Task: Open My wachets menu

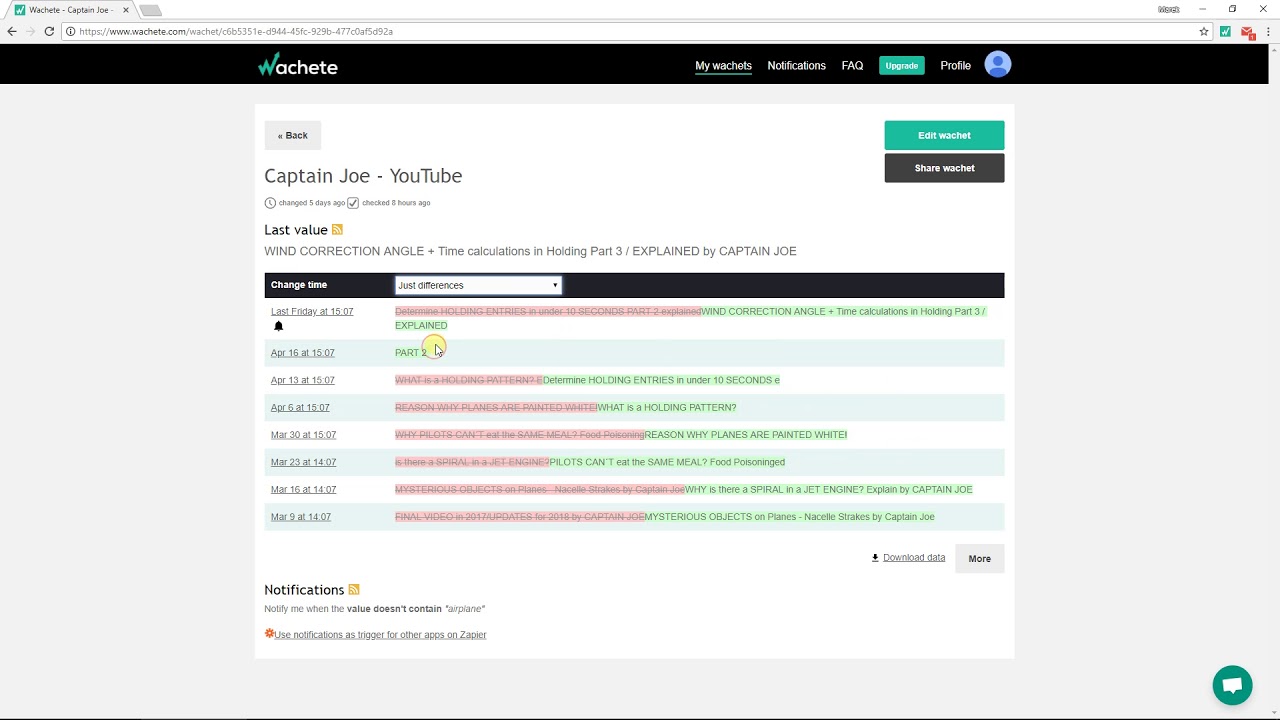Action: click(723, 66)
